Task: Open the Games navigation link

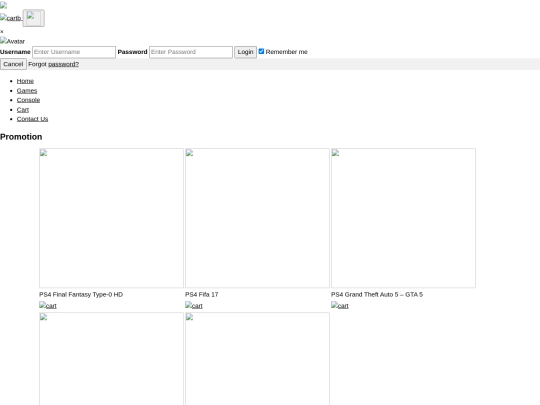Action: click(27, 91)
